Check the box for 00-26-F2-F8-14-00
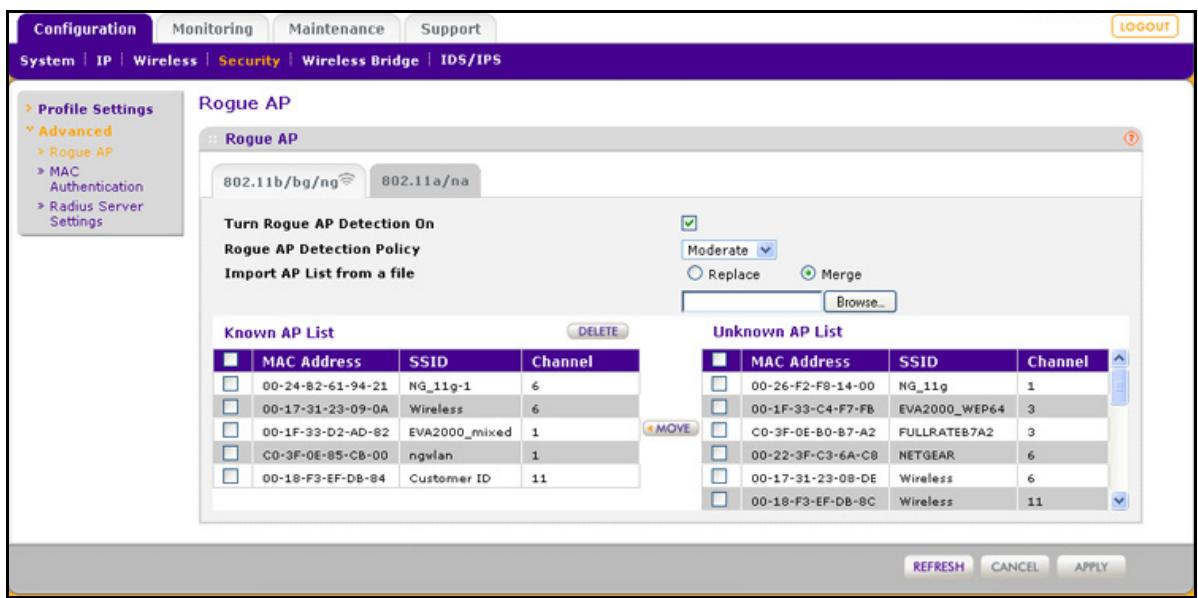 coord(717,386)
